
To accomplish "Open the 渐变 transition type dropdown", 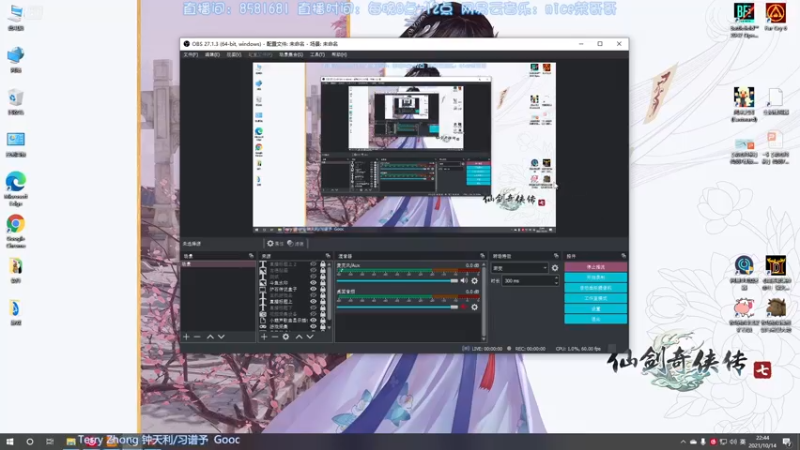I will coord(519,268).
